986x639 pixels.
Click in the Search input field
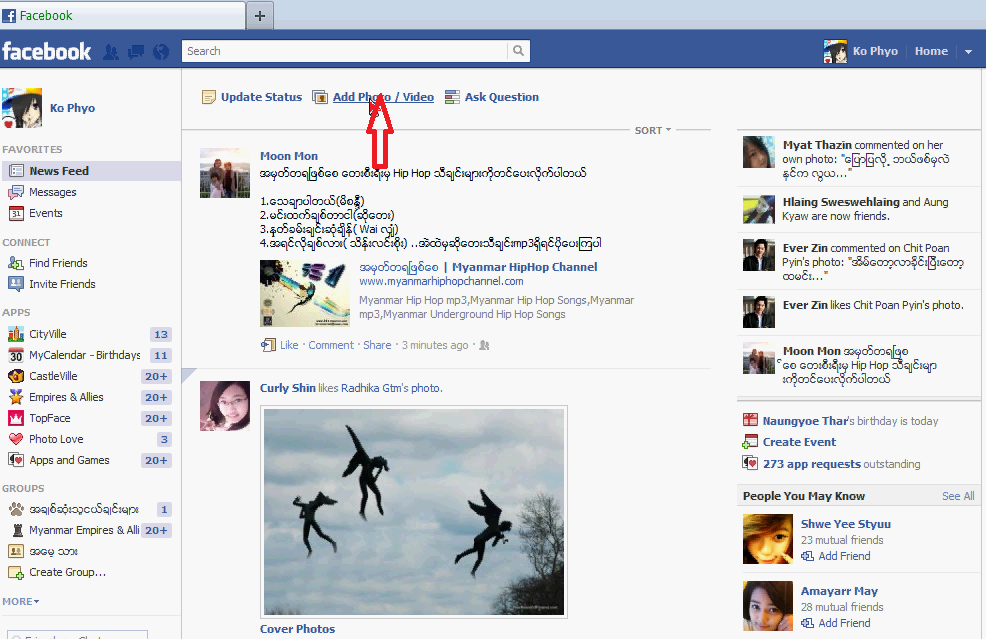click(x=345, y=51)
